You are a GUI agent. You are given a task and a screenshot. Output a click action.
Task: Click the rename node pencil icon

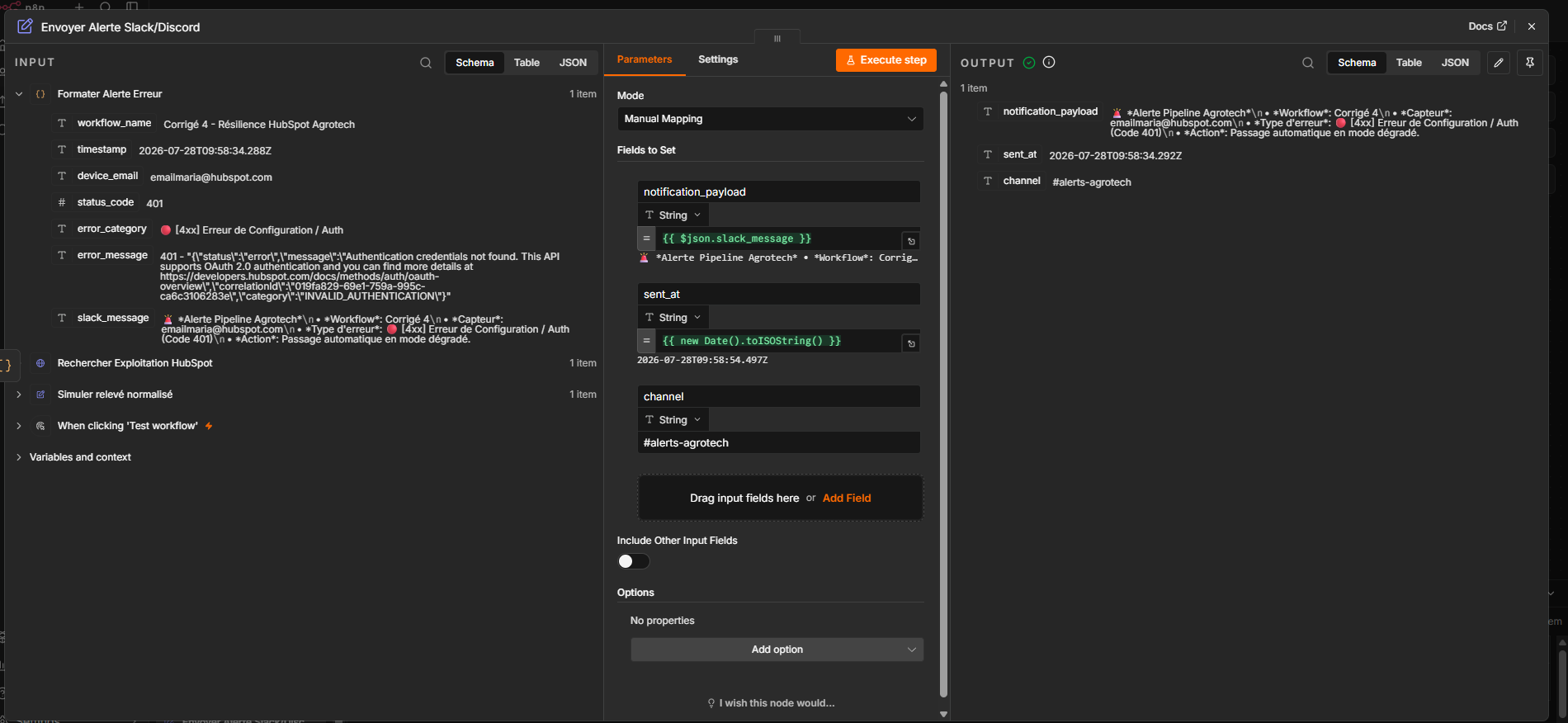click(x=25, y=26)
